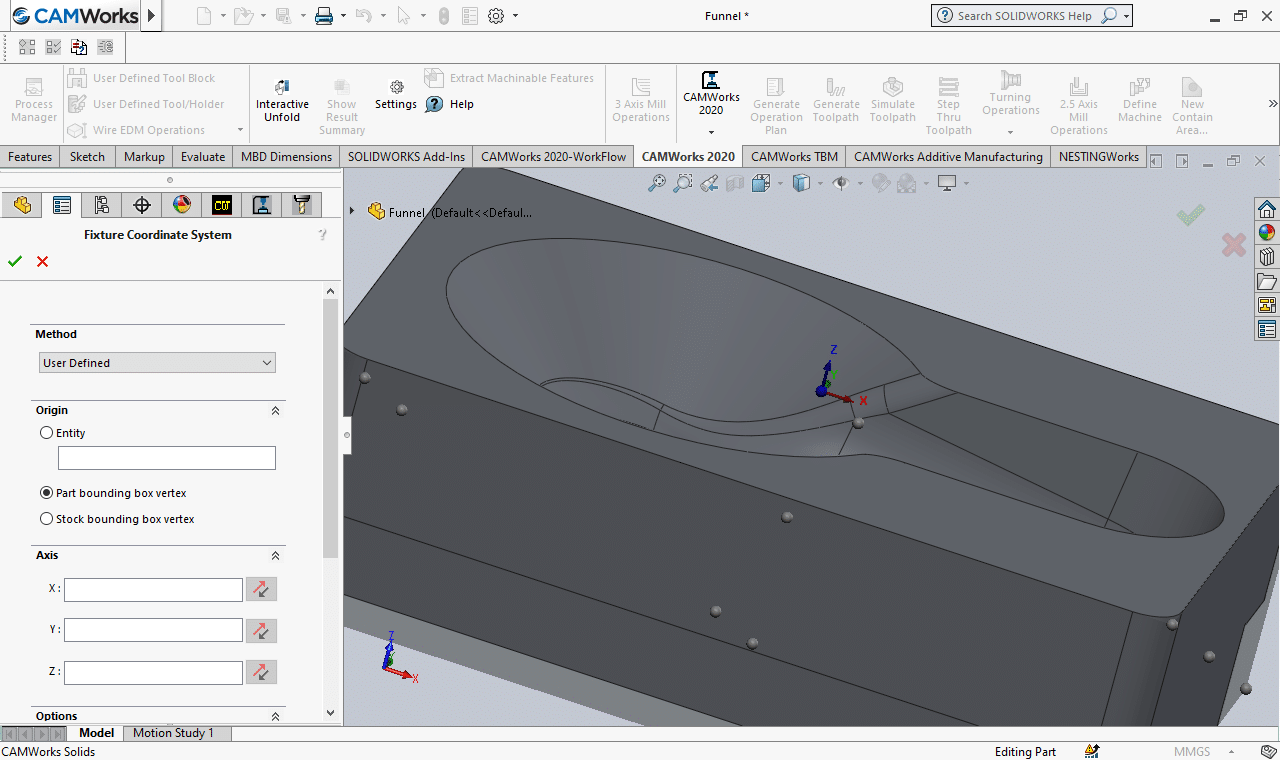
Task: Click the Print icon in title bar
Action: 323,15
